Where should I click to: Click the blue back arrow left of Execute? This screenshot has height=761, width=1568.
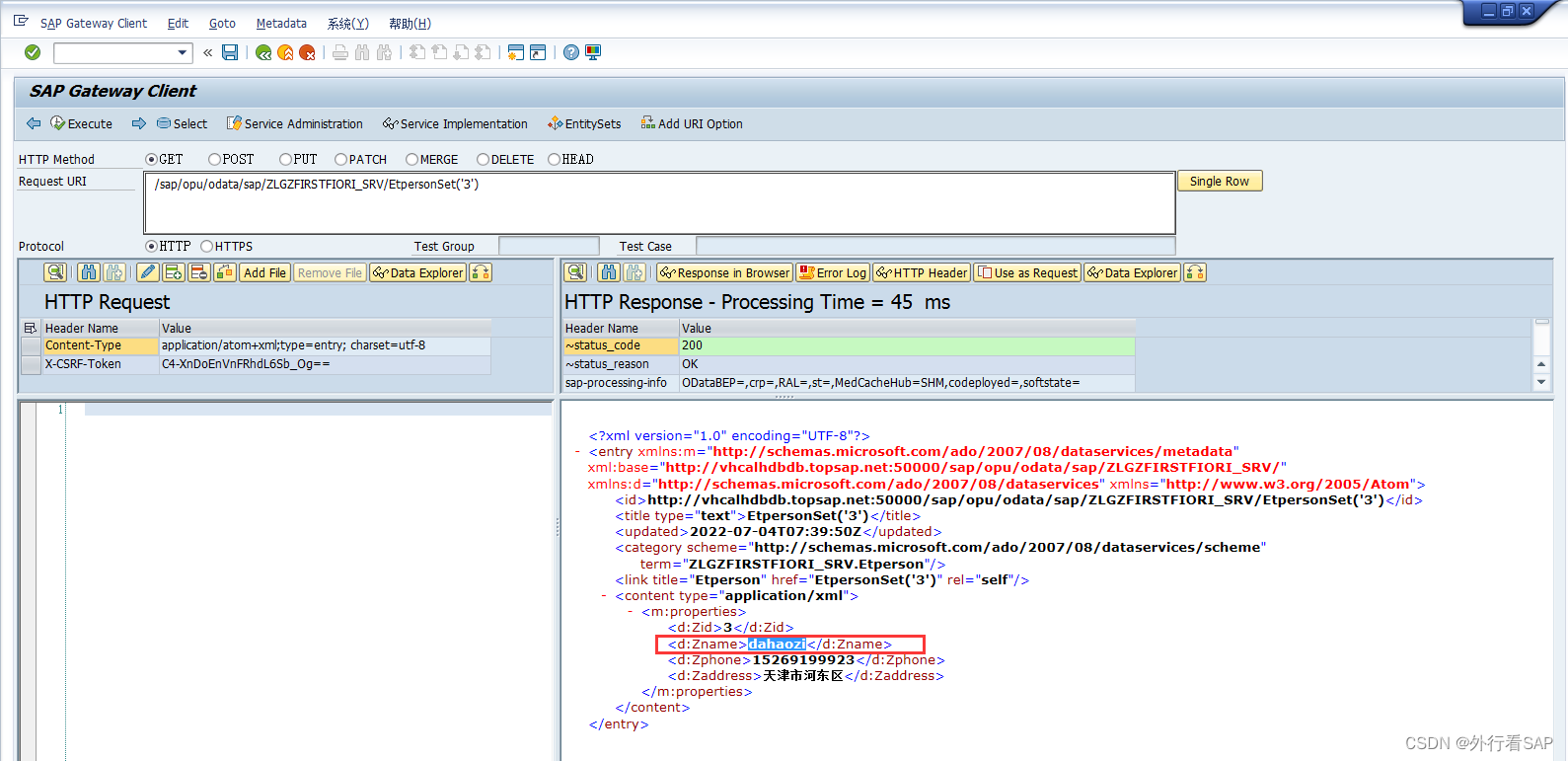point(34,123)
